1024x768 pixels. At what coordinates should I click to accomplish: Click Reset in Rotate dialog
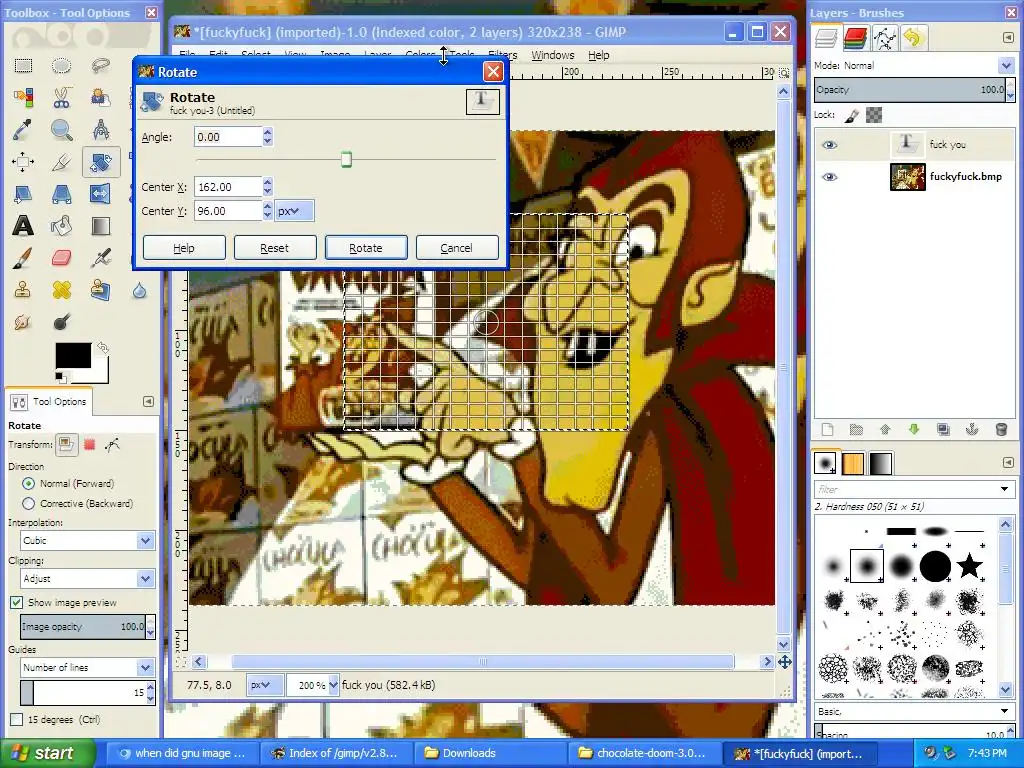point(274,248)
